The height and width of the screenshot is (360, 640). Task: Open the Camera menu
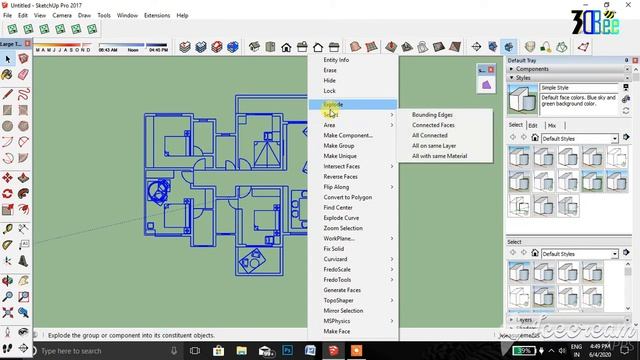(x=62, y=16)
